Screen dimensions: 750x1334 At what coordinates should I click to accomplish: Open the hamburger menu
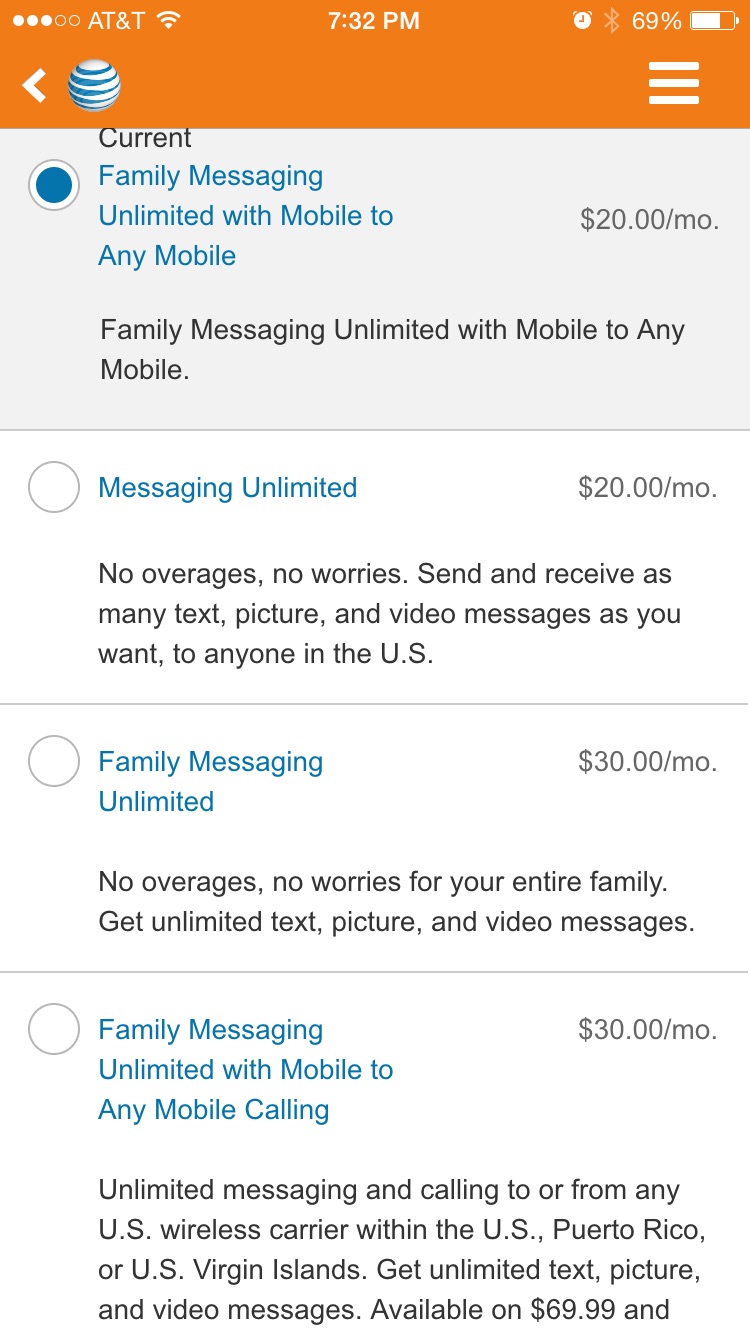pos(673,84)
